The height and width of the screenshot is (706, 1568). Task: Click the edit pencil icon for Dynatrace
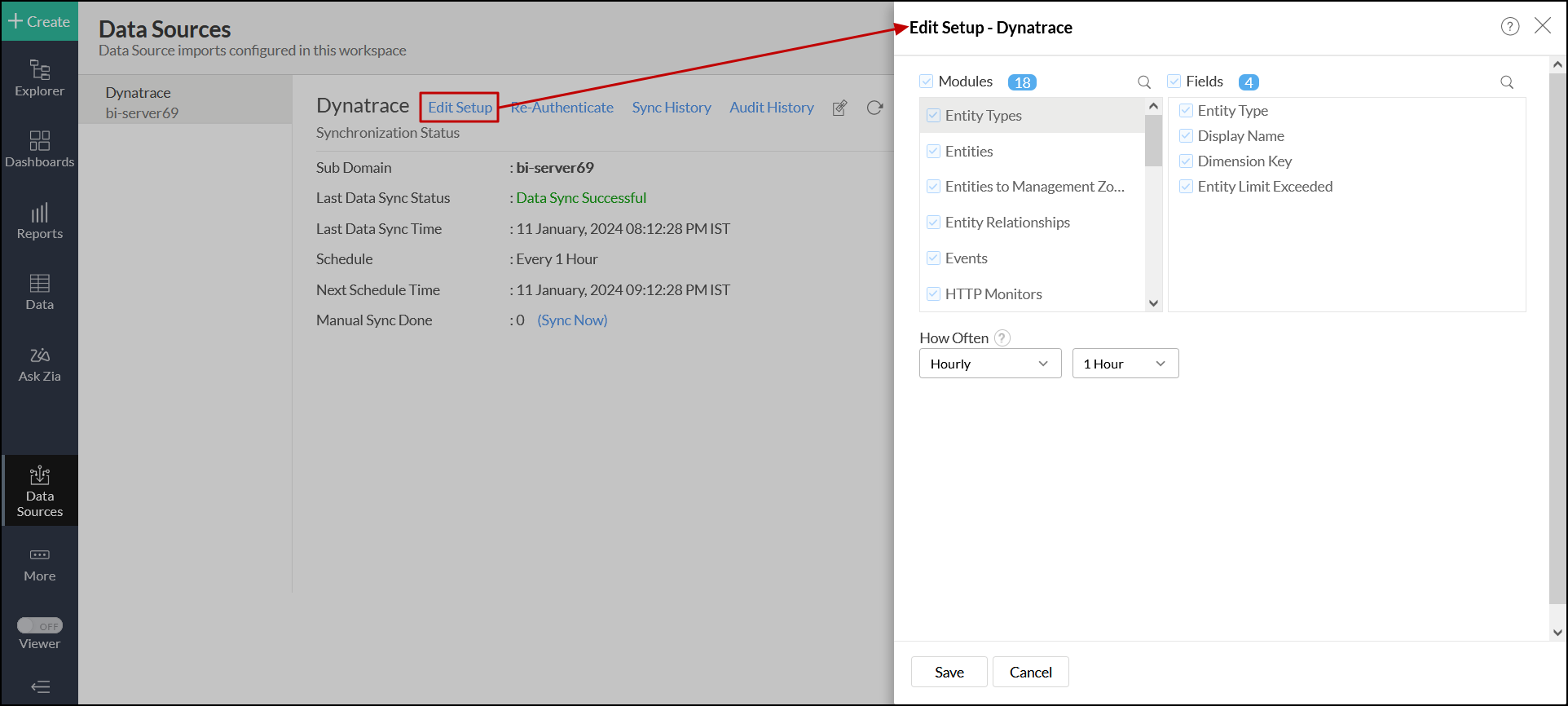pos(839,108)
